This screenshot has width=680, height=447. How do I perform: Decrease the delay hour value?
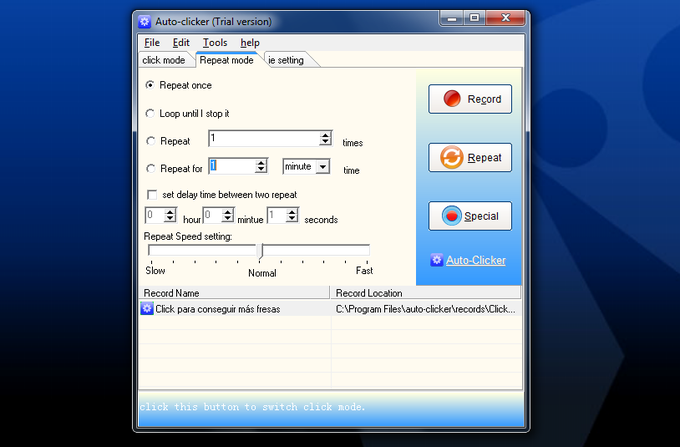pyautogui.click(x=170, y=218)
